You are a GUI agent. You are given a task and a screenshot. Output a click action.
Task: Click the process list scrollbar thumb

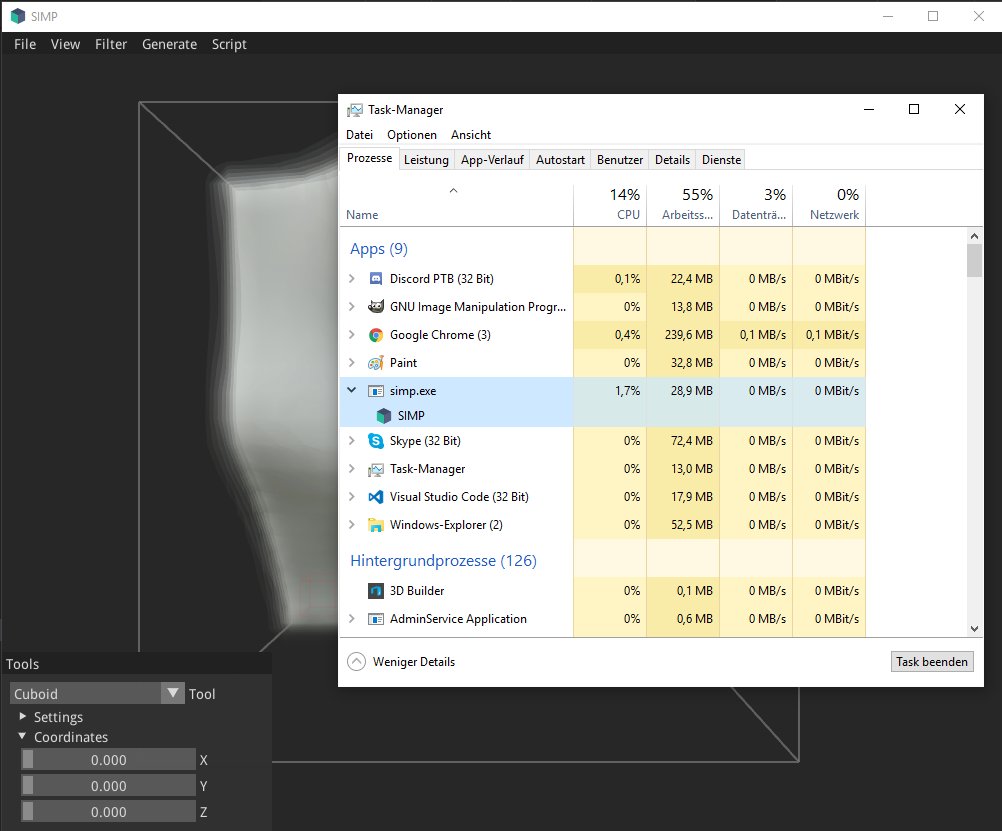click(975, 261)
